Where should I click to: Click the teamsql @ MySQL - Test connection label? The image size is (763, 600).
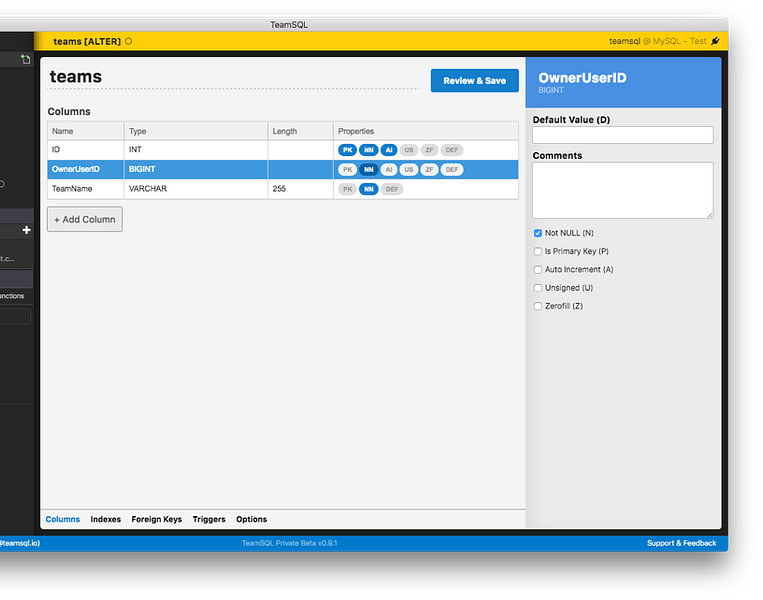click(x=657, y=41)
